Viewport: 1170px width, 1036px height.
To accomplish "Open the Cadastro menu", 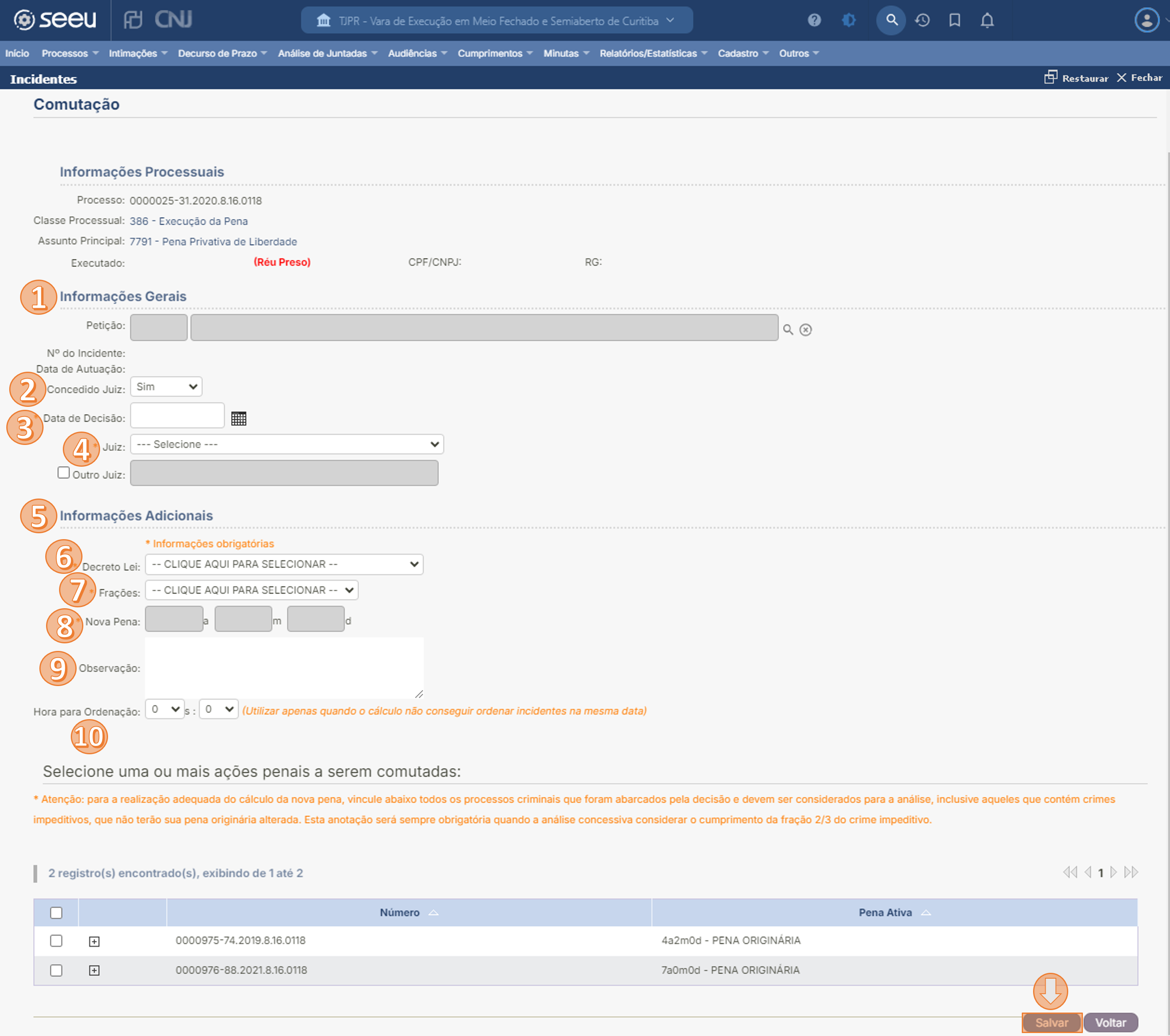I will click(x=743, y=53).
